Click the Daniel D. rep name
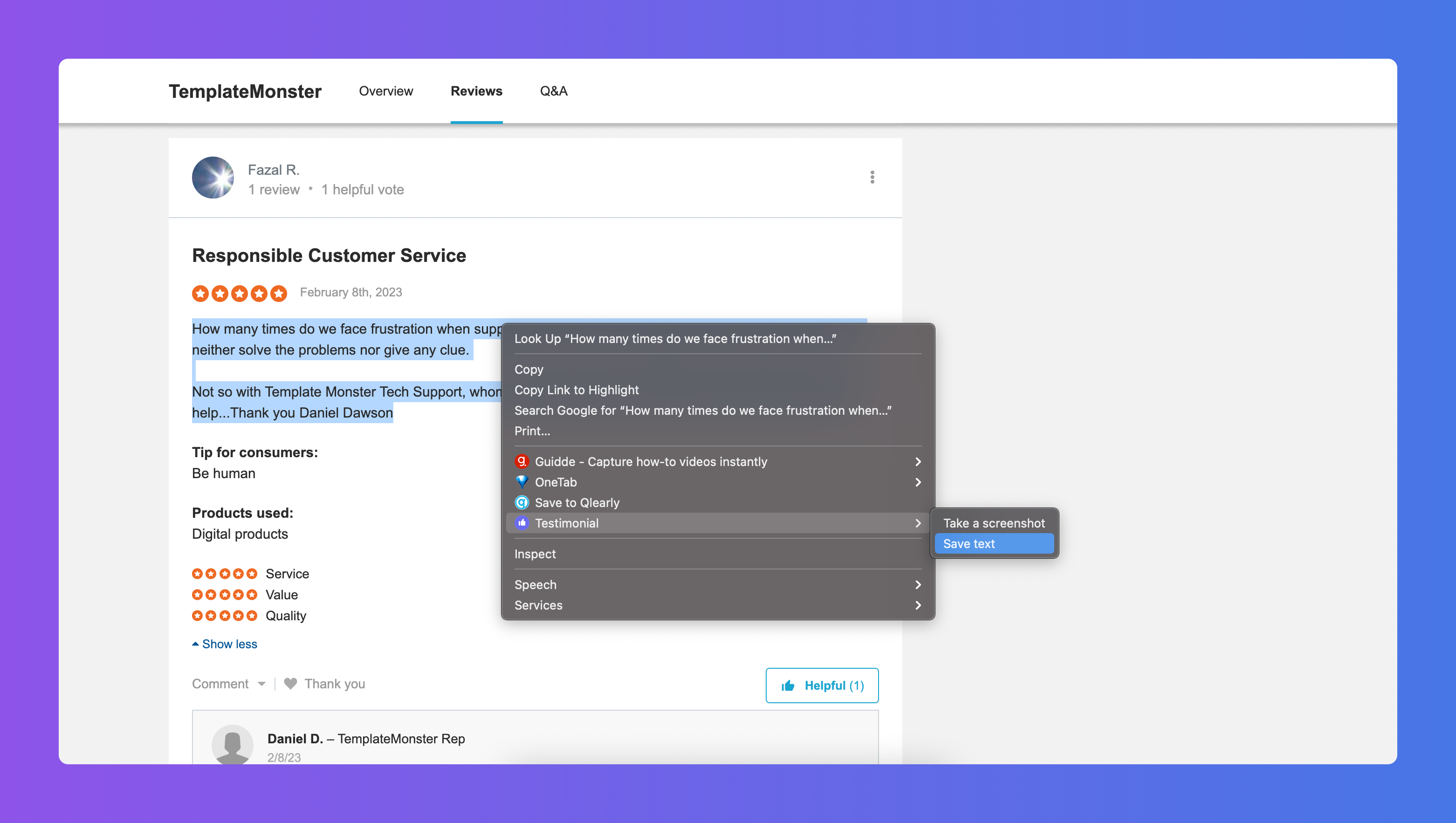The height and width of the screenshot is (823, 1456). click(295, 739)
